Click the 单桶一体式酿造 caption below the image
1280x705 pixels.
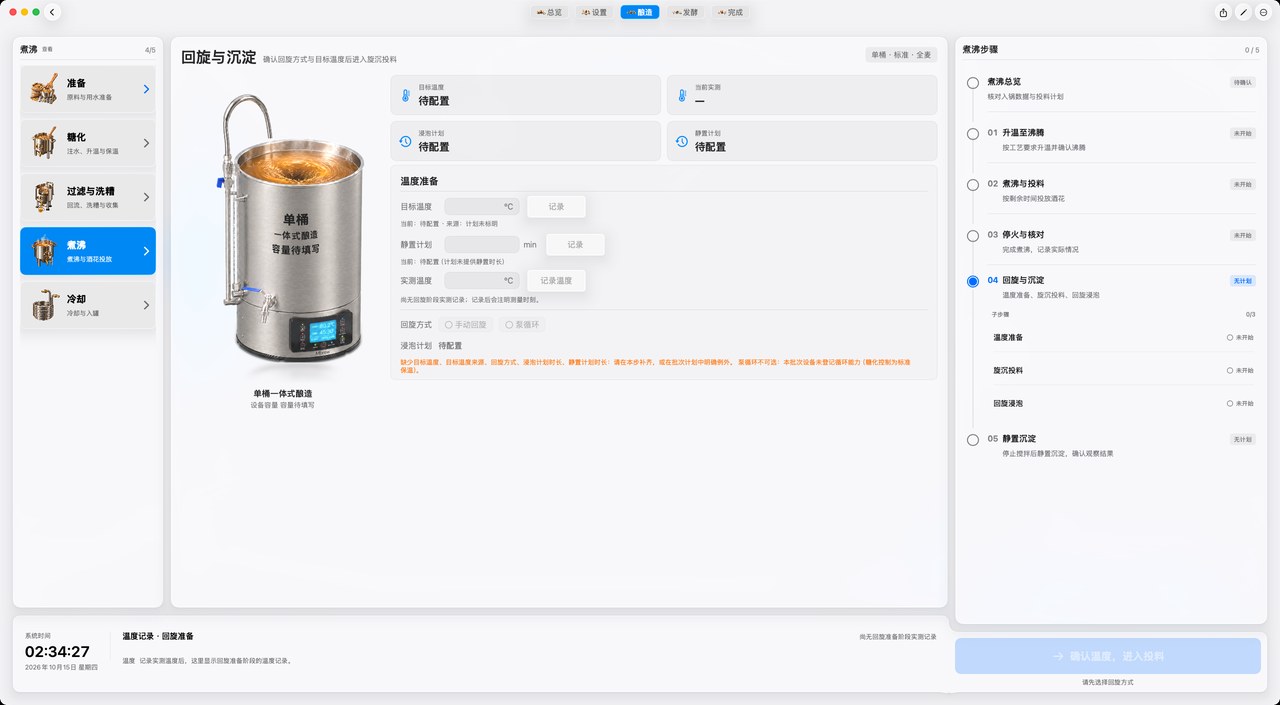282,394
